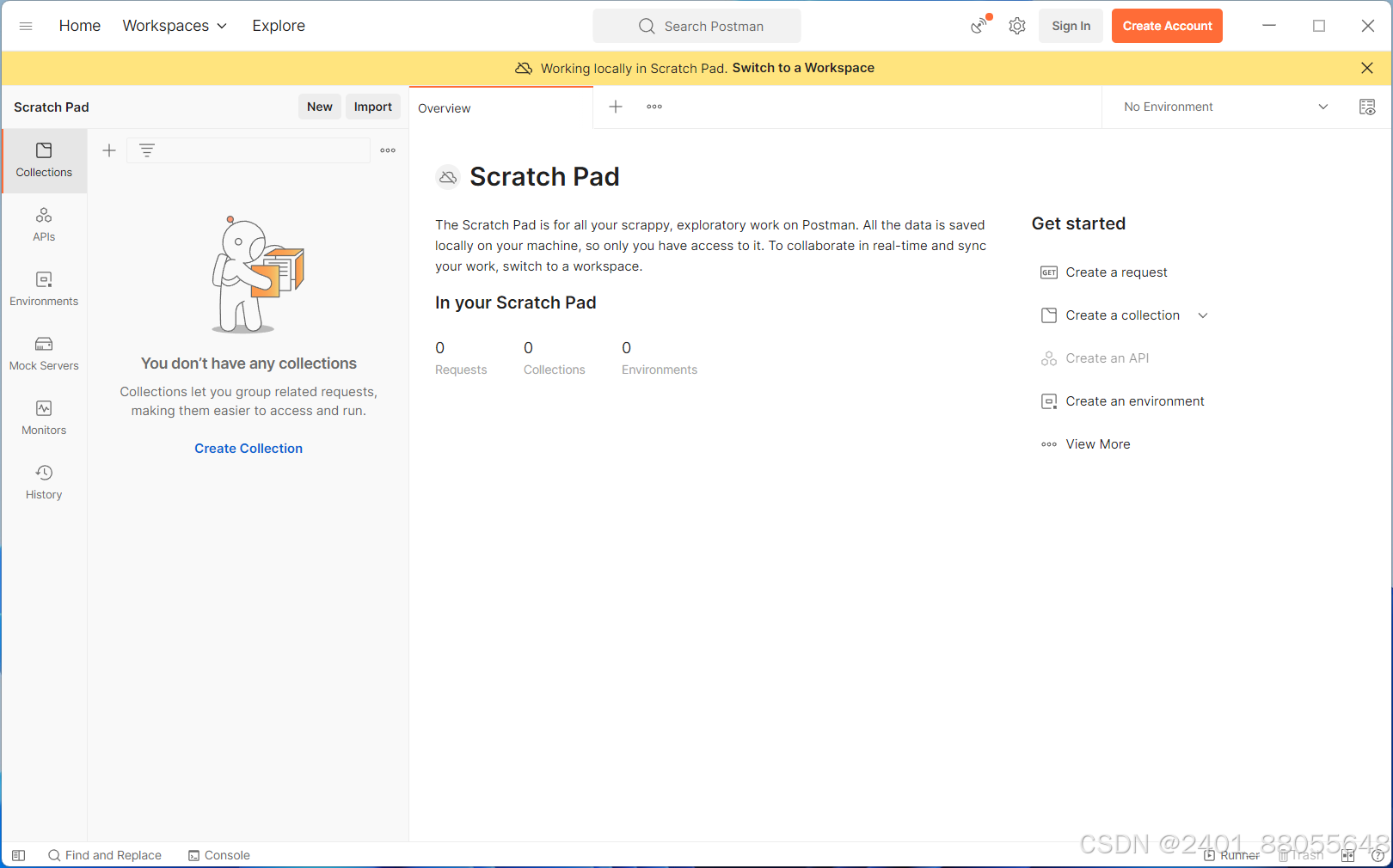Click the Search Postman field
The image size is (1393, 868).
pos(696,26)
